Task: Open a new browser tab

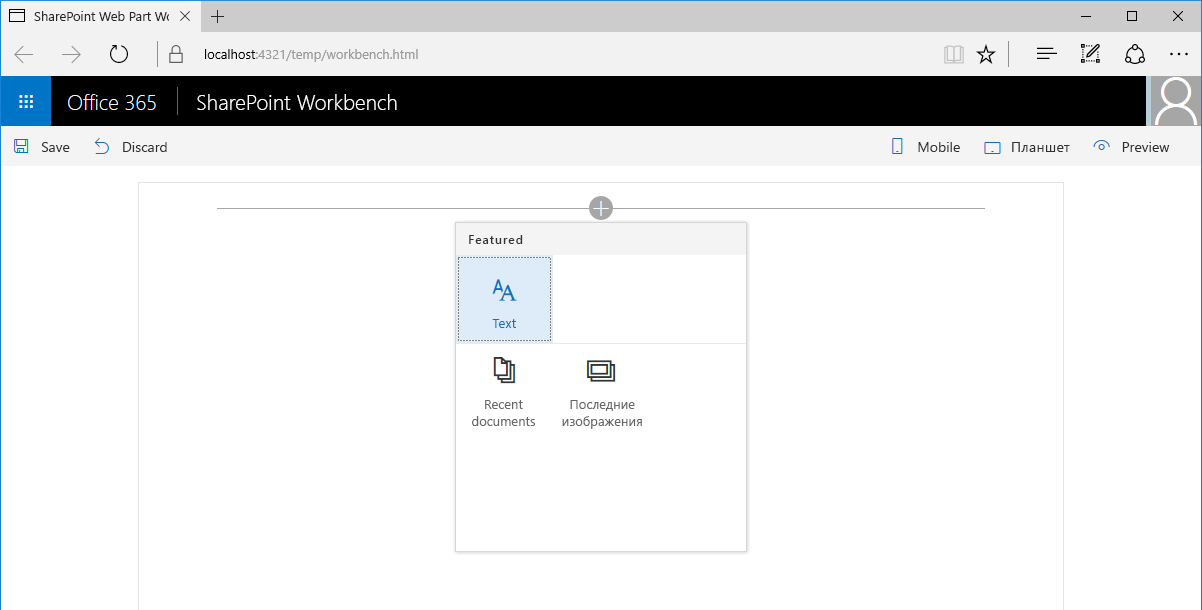Action: (217, 17)
